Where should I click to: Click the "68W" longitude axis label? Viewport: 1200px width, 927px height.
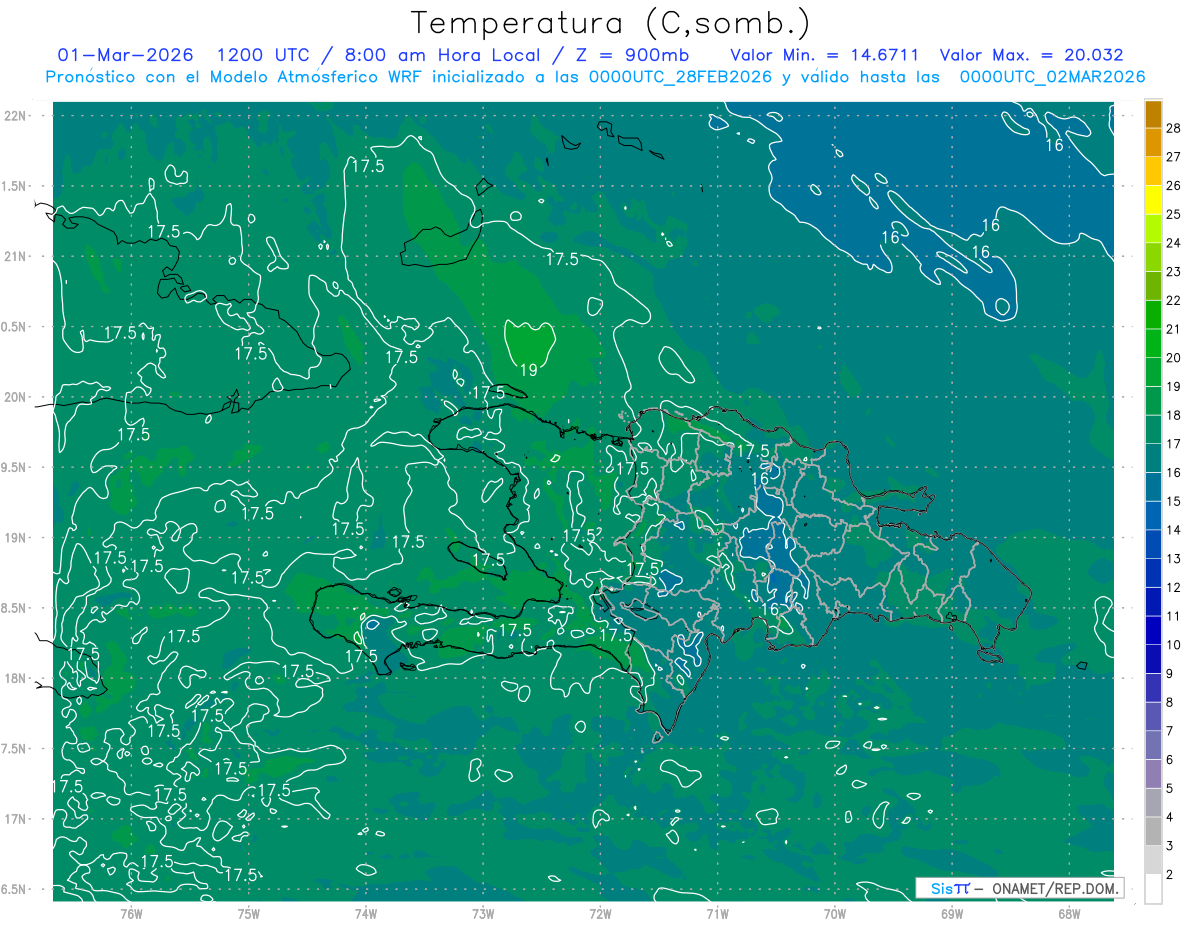pos(1068,913)
